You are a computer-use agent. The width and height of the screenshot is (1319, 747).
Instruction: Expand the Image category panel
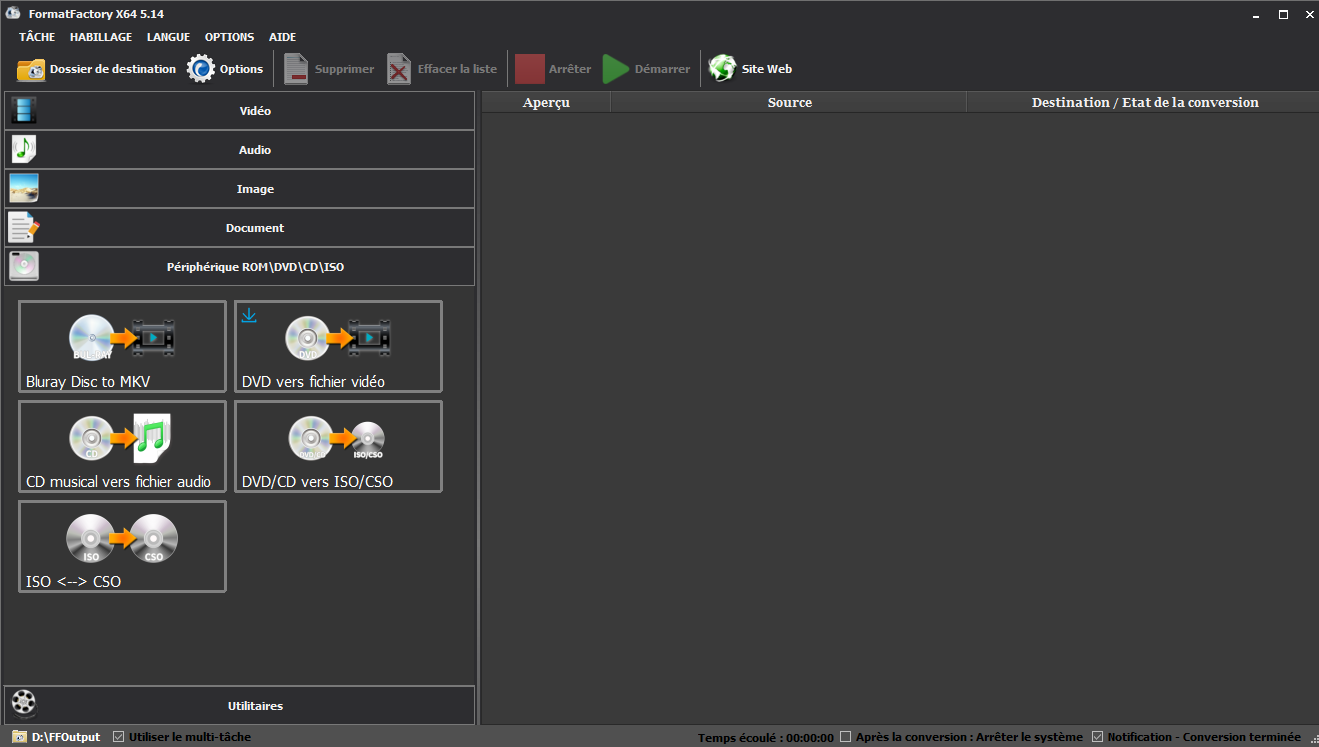[240, 189]
